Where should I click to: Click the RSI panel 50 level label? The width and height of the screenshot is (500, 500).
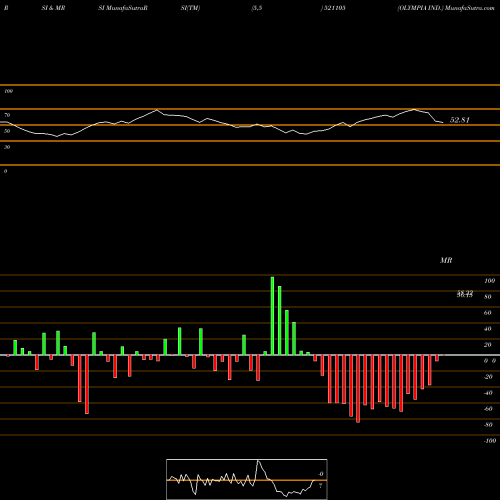pyautogui.click(x=7, y=131)
